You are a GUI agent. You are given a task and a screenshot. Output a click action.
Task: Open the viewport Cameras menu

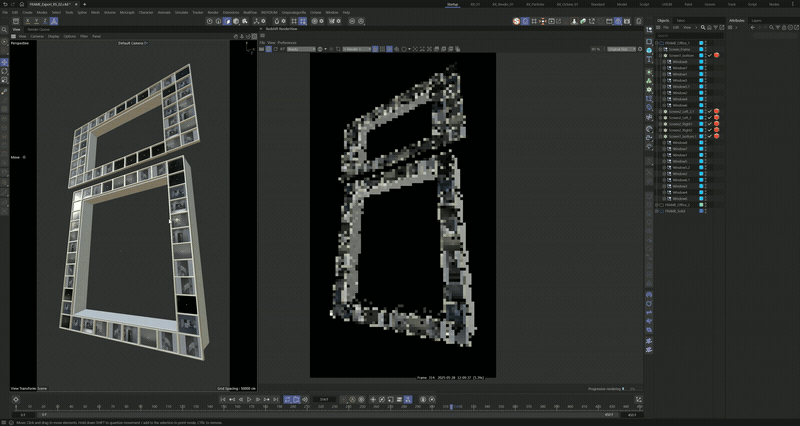(37, 36)
